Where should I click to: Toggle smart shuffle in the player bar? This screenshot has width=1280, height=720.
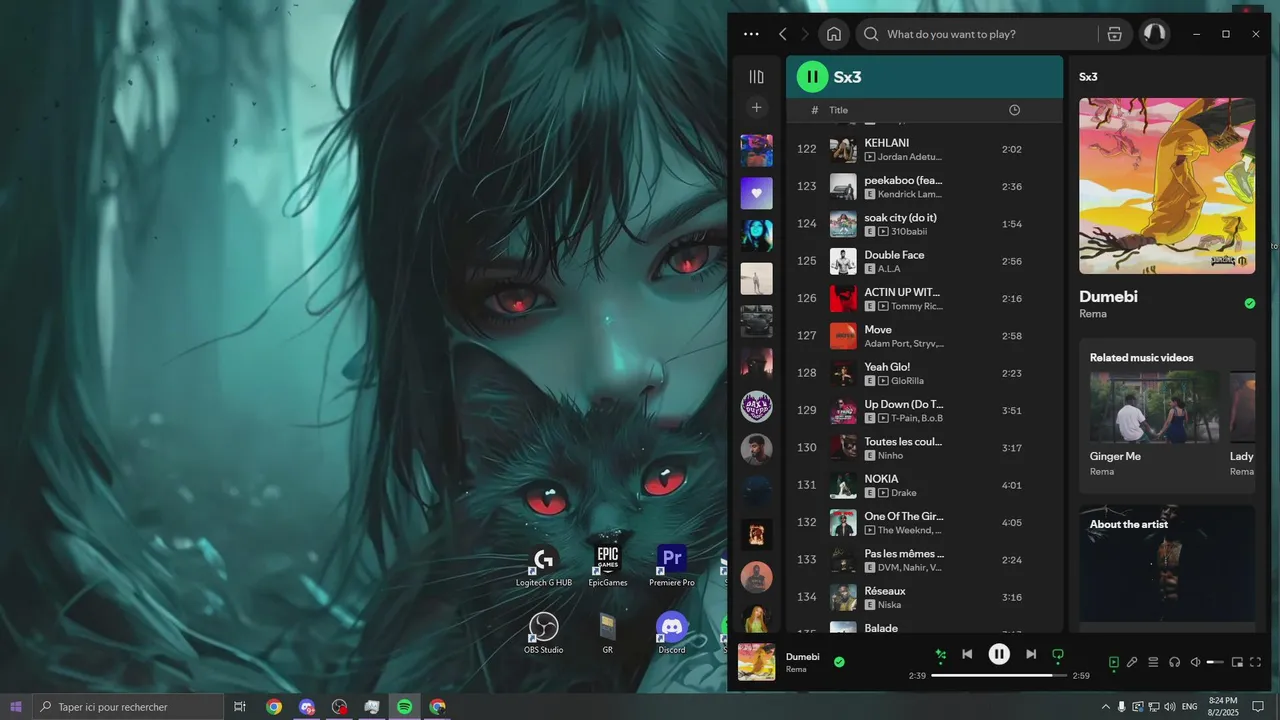(x=940, y=655)
